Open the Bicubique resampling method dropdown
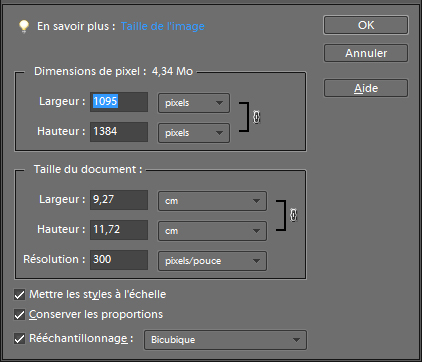Screen dimensions: 422x362 tap(225, 340)
